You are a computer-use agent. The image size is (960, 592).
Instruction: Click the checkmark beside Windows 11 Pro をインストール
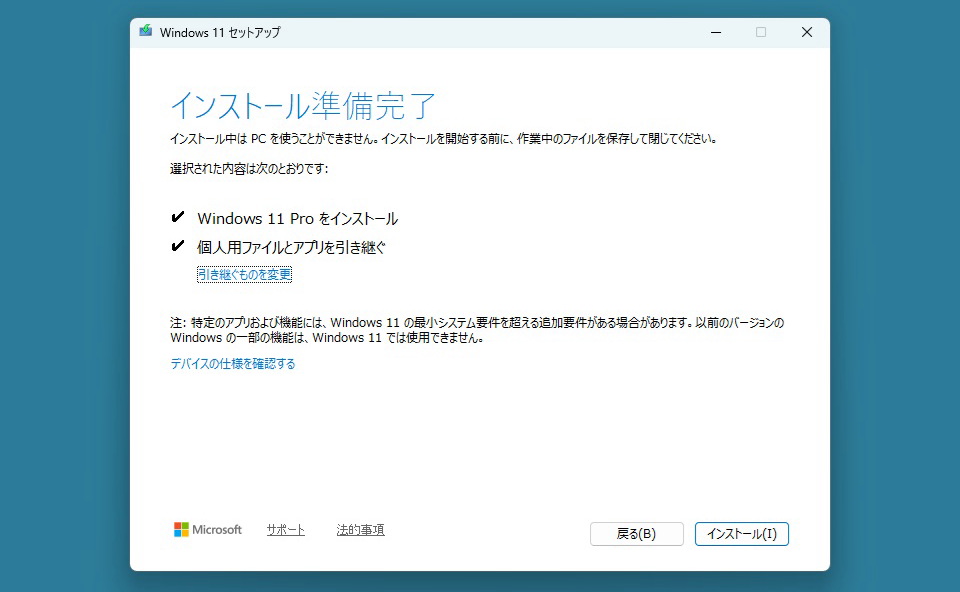pos(178,217)
